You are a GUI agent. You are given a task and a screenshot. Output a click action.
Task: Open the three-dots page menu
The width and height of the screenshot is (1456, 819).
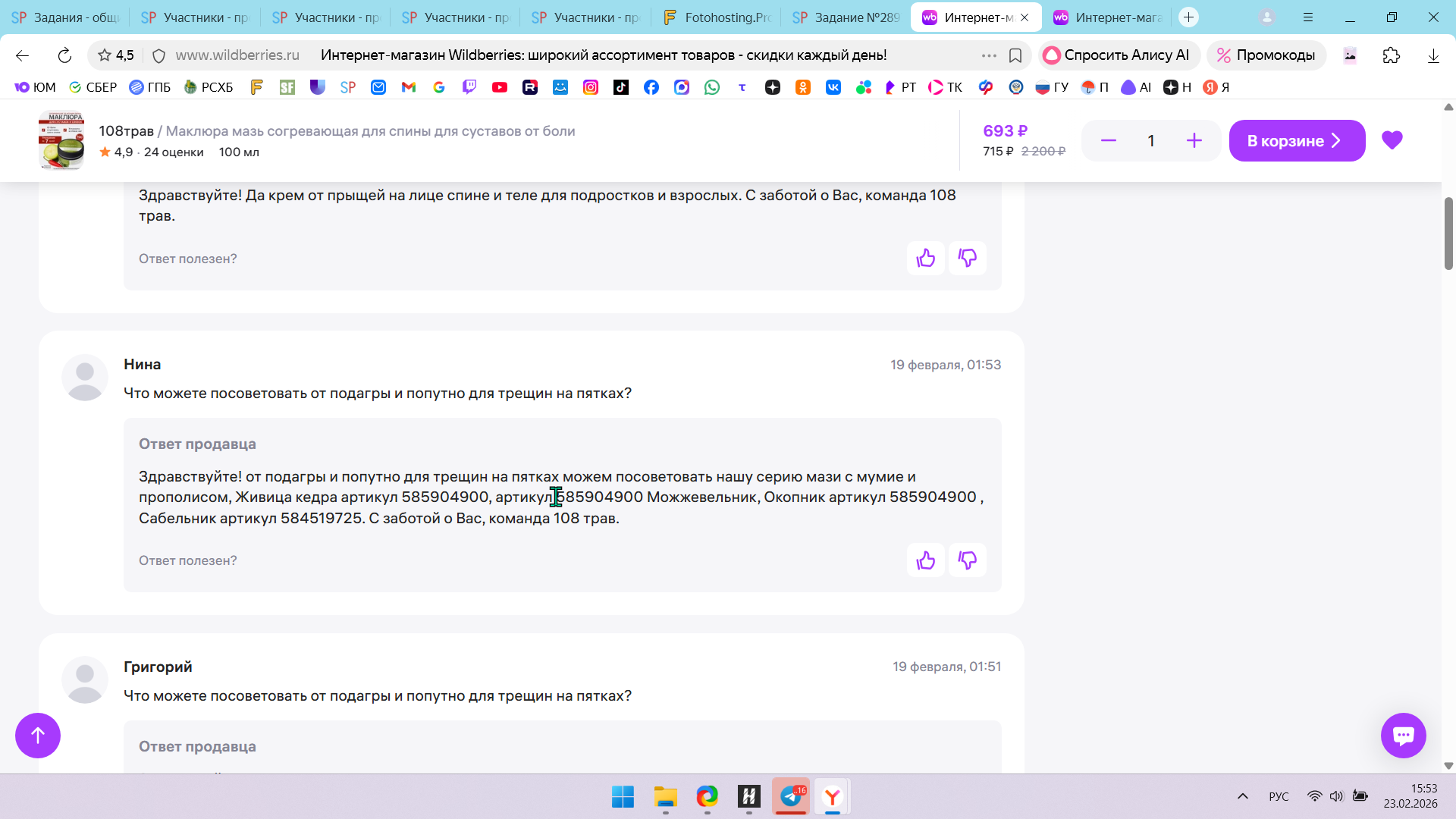[x=989, y=55]
